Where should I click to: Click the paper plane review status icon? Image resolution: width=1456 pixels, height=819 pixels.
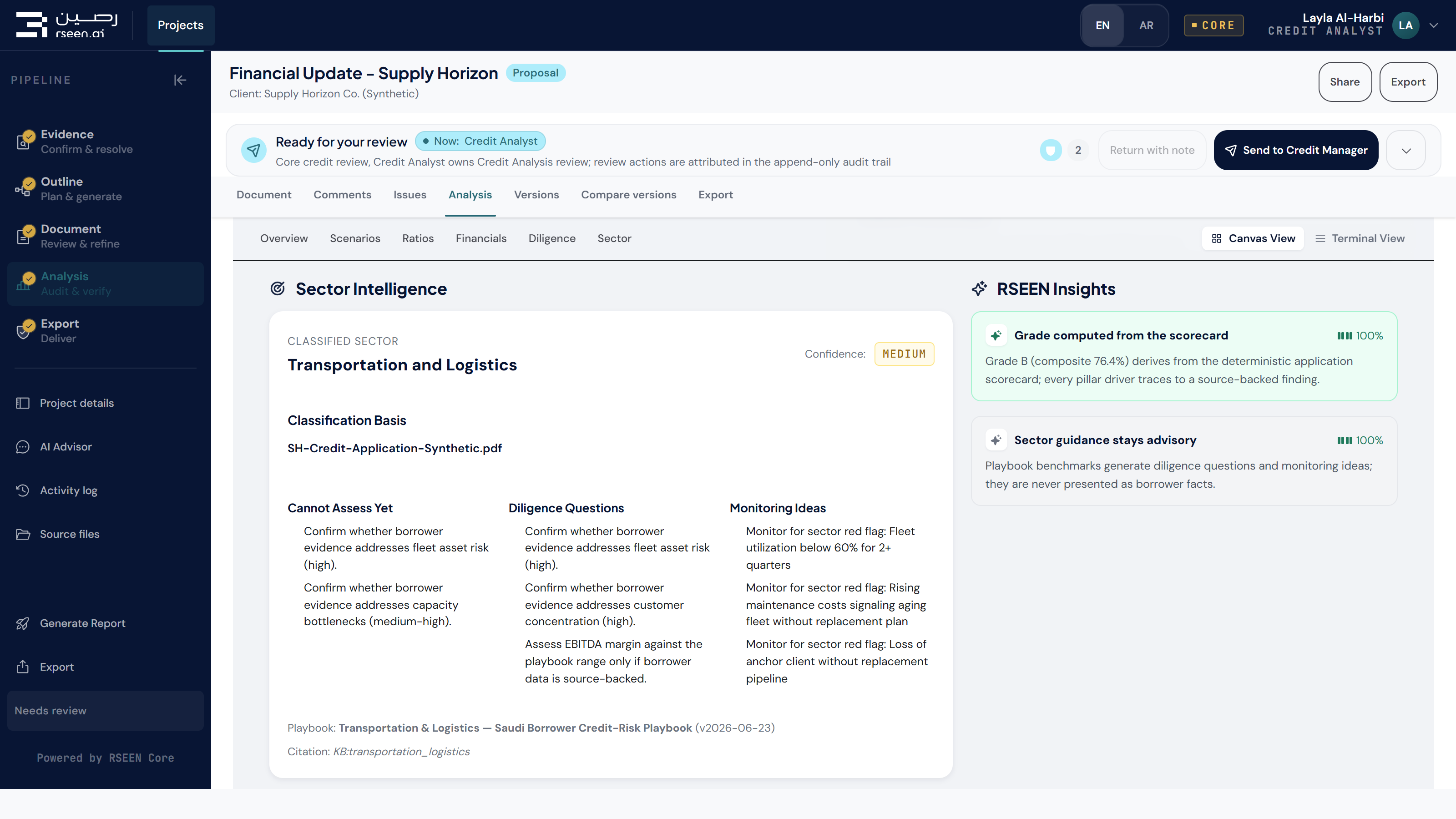coord(254,150)
